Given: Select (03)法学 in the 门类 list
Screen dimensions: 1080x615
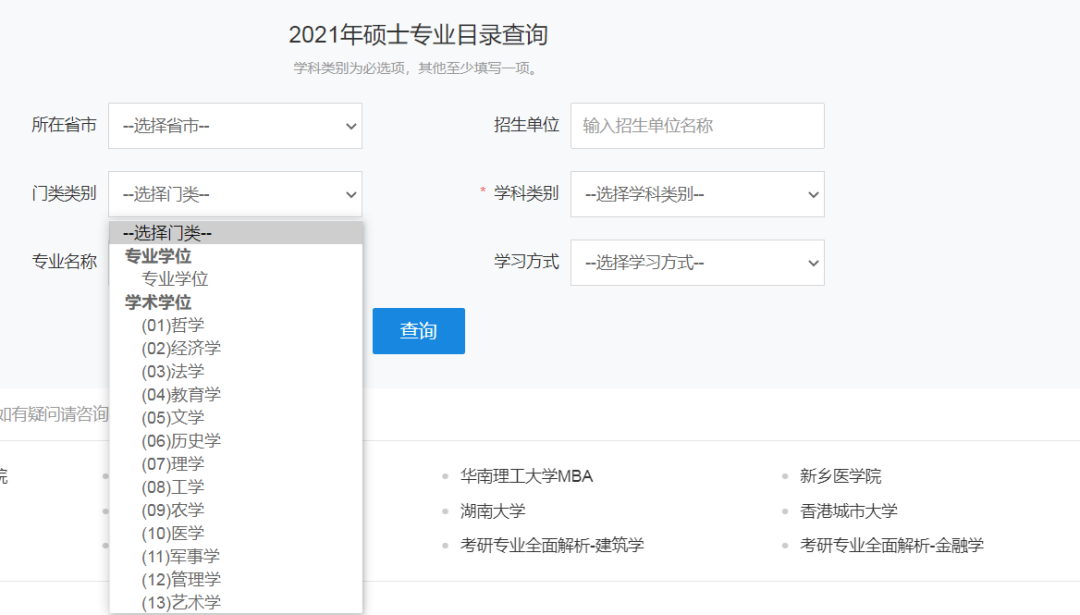Looking at the screenshot, I should [178, 370].
